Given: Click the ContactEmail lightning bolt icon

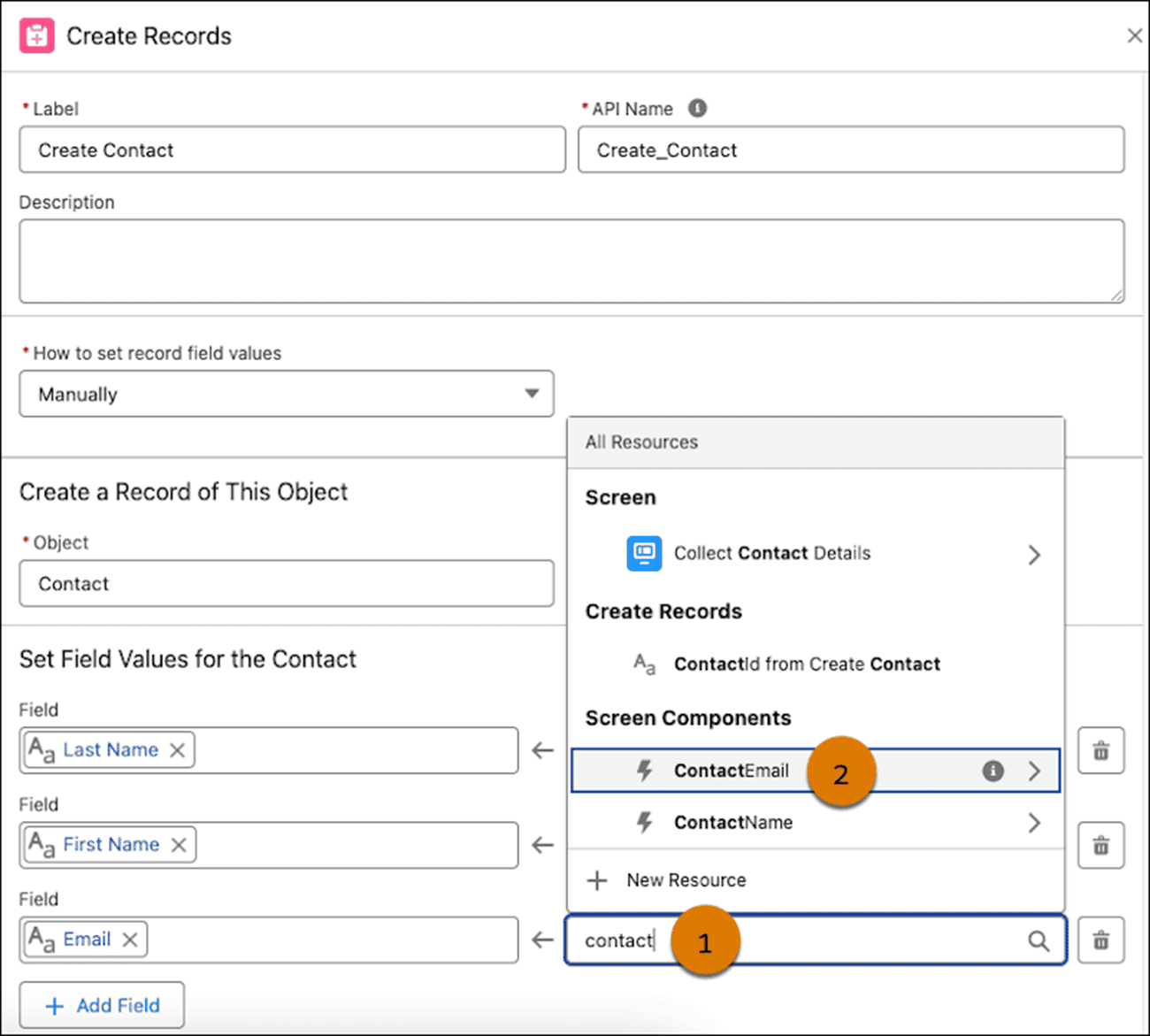Looking at the screenshot, I should pos(645,771).
